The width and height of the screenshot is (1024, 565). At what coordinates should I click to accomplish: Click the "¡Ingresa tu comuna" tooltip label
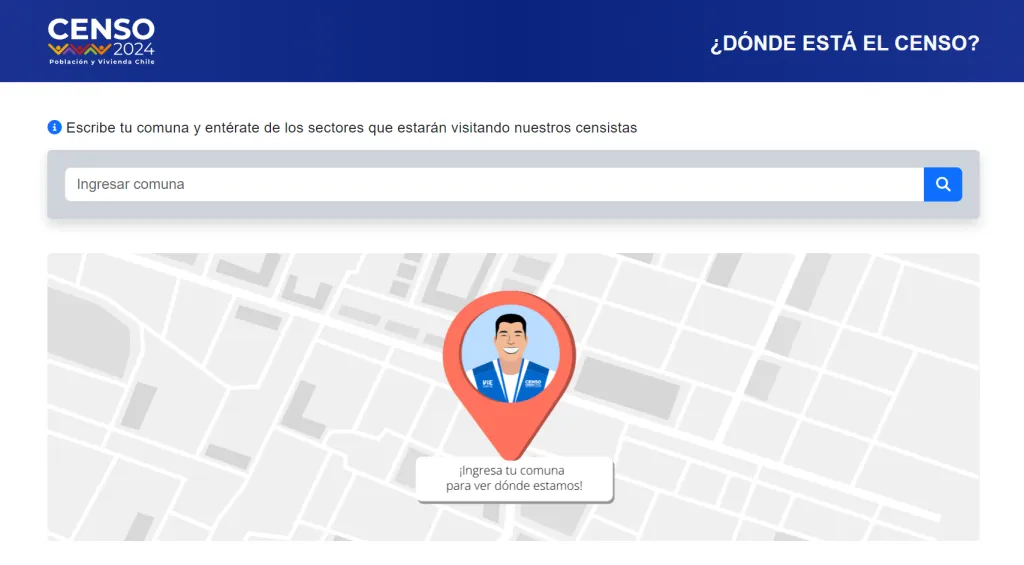(512, 470)
